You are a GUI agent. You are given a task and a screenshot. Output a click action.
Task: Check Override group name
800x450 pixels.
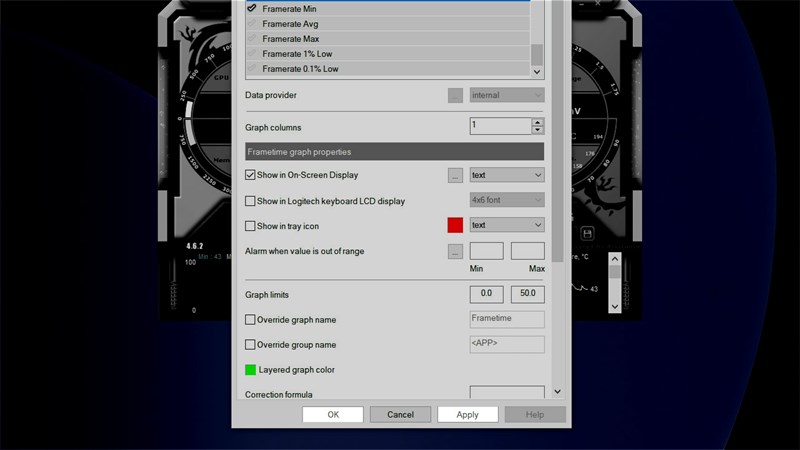(x=250, y=345)
